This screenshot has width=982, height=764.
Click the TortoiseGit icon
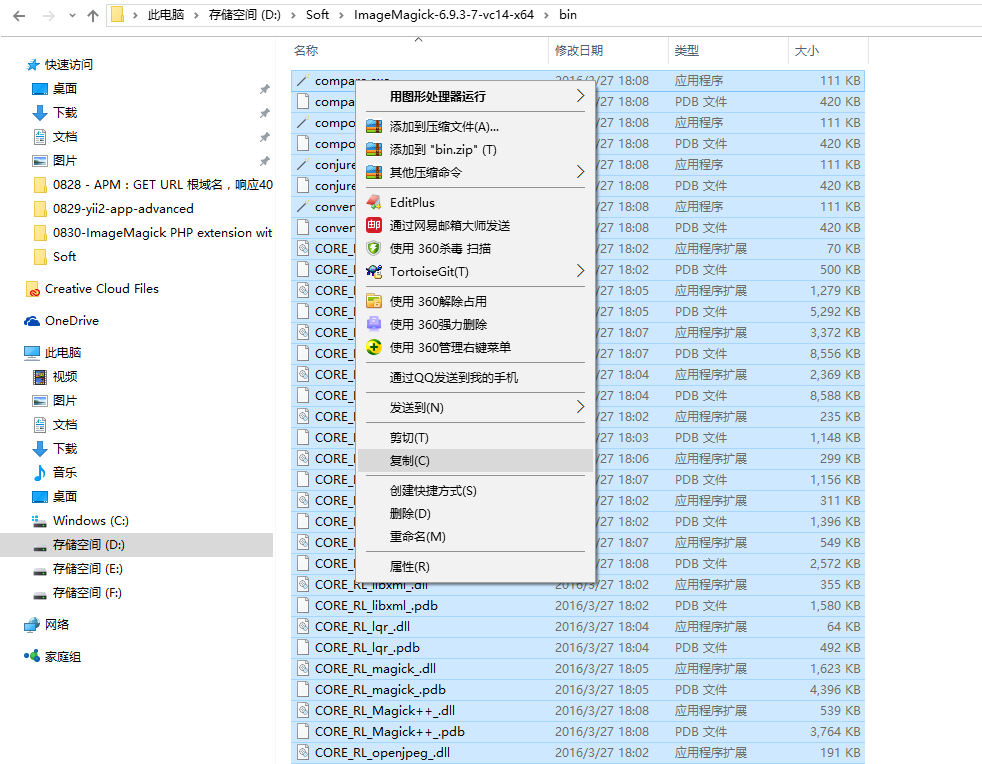pyautogui.click(x=374, y=271)
